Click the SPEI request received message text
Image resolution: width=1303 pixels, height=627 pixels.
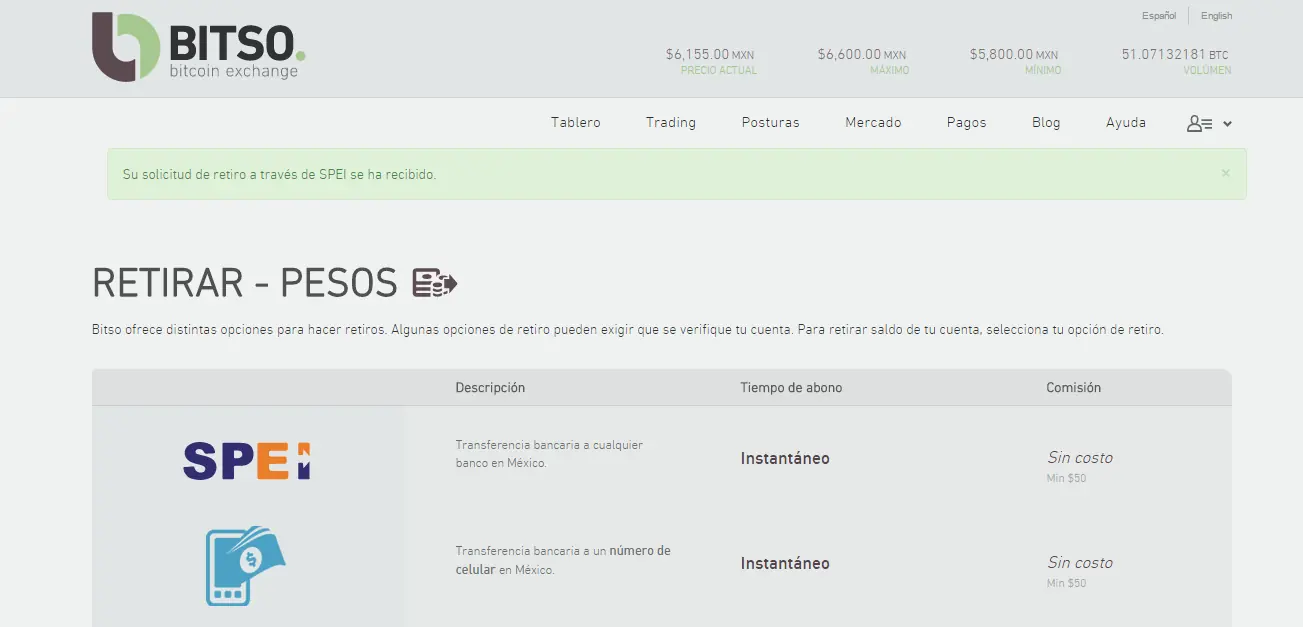click(x=279, y=174)
